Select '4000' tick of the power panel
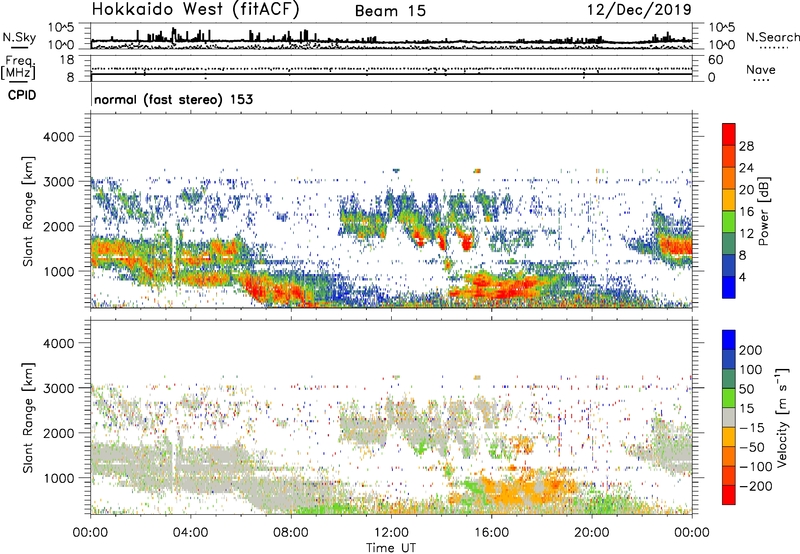Image resolution: width=800 pixels, height=554 pixels. pos(58,137)
